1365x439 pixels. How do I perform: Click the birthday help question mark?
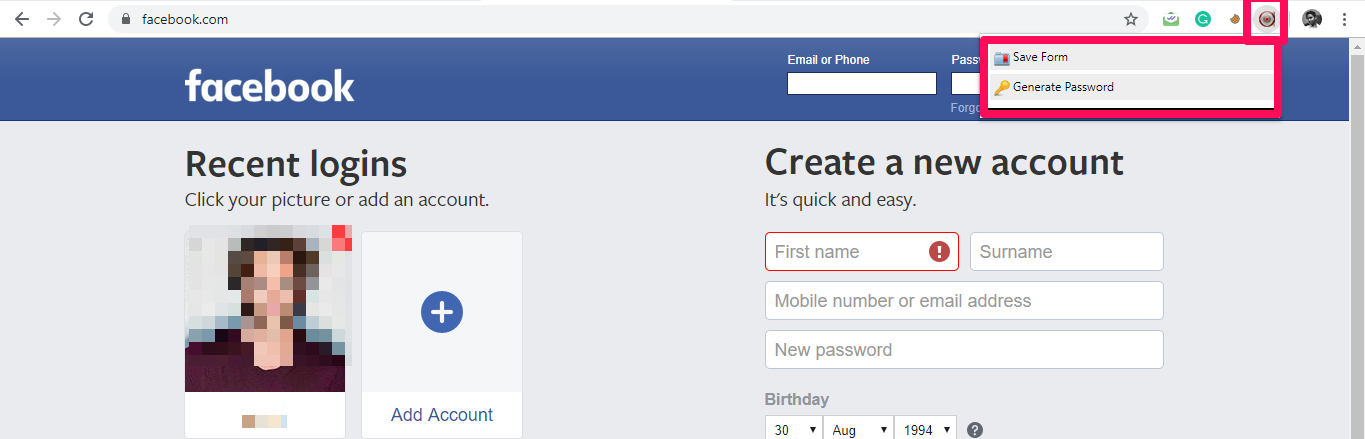click(x=975, y=430)
